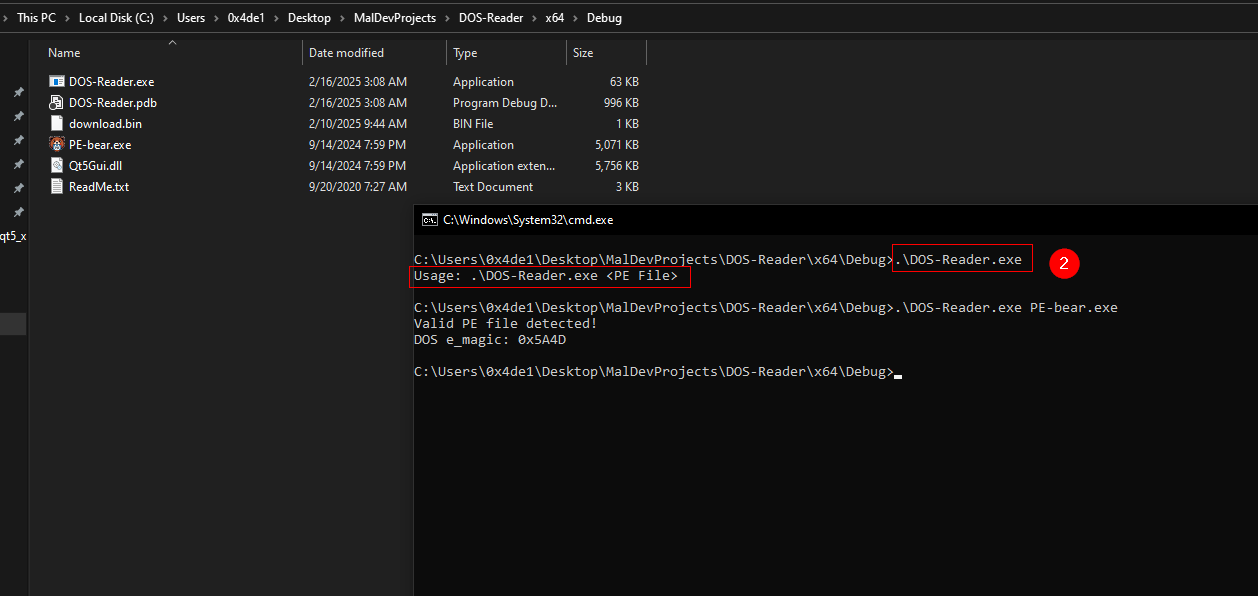Select the DOS-Reader.pdb file icon
1258x596 pixels.
click(x=56, y=103)
